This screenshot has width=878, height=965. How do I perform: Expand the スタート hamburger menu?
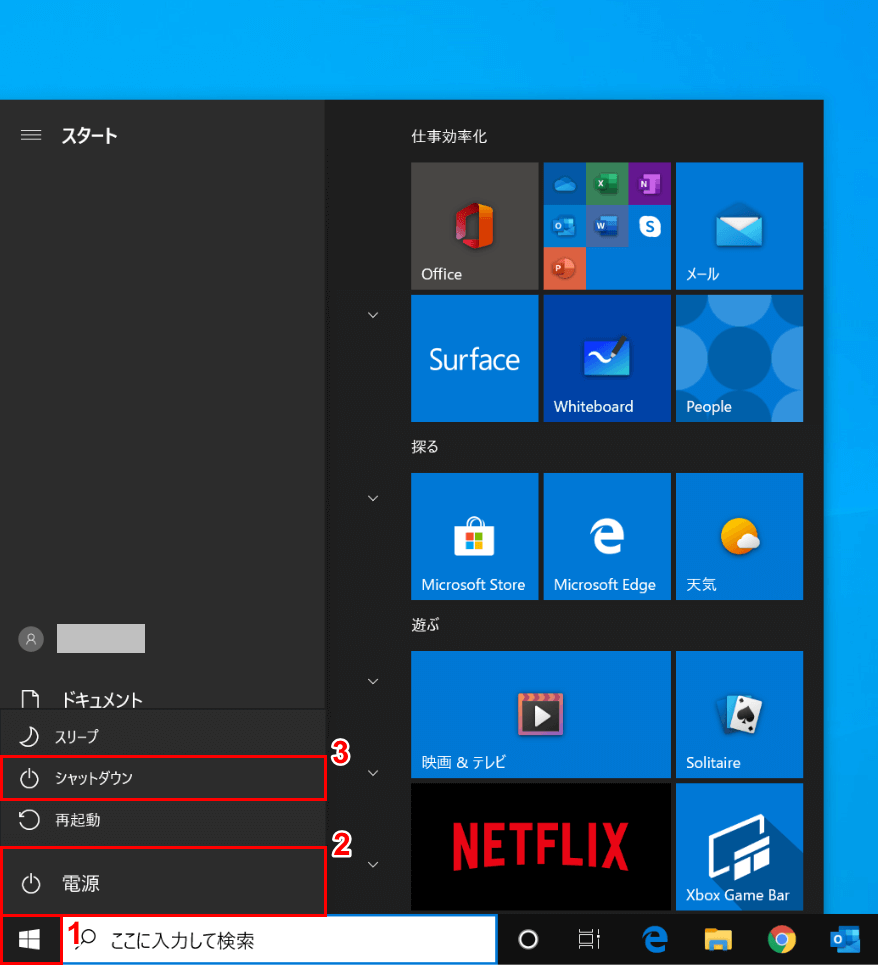point(31,135)
